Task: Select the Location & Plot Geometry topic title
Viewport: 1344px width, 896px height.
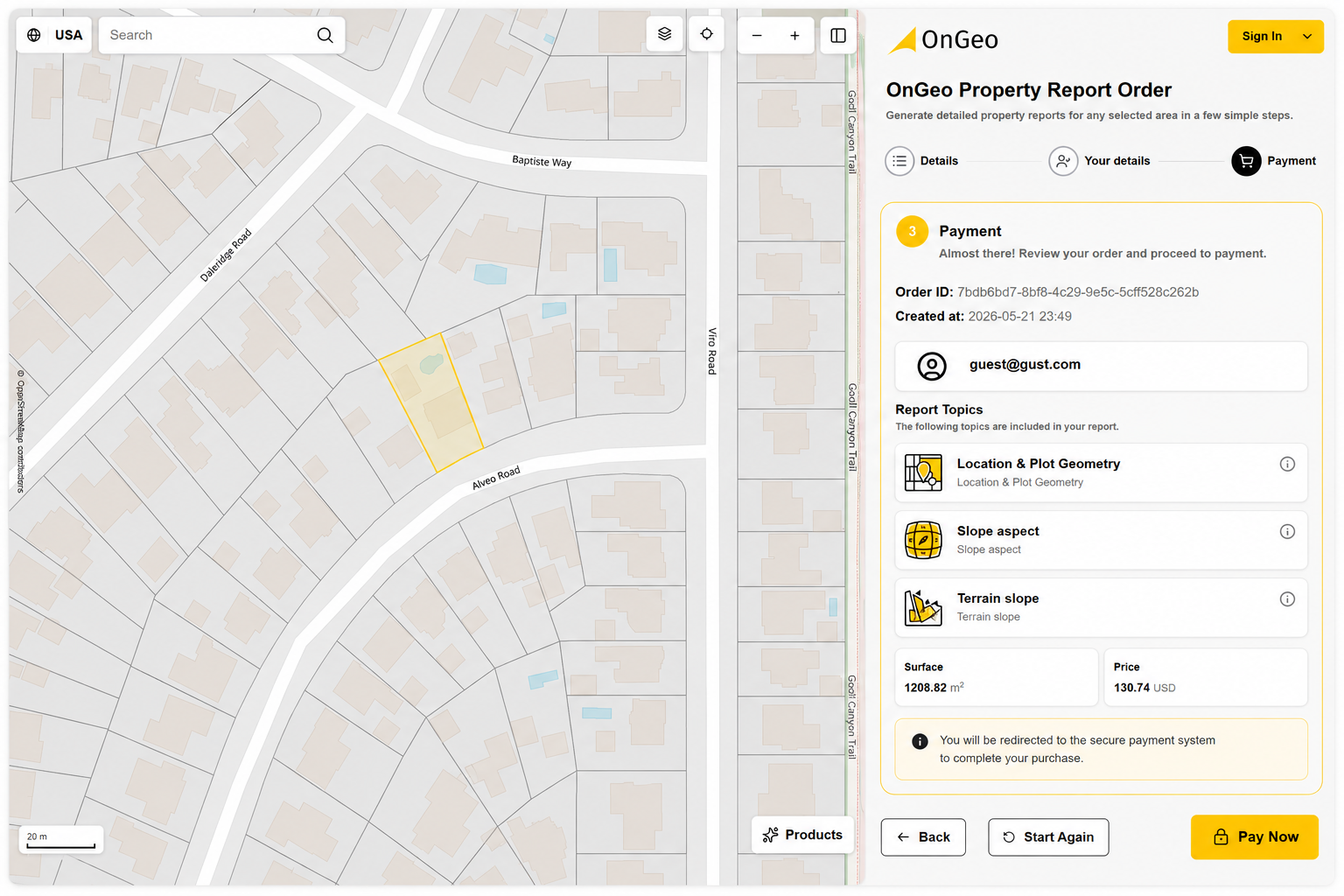Action: pos(1039,464)
